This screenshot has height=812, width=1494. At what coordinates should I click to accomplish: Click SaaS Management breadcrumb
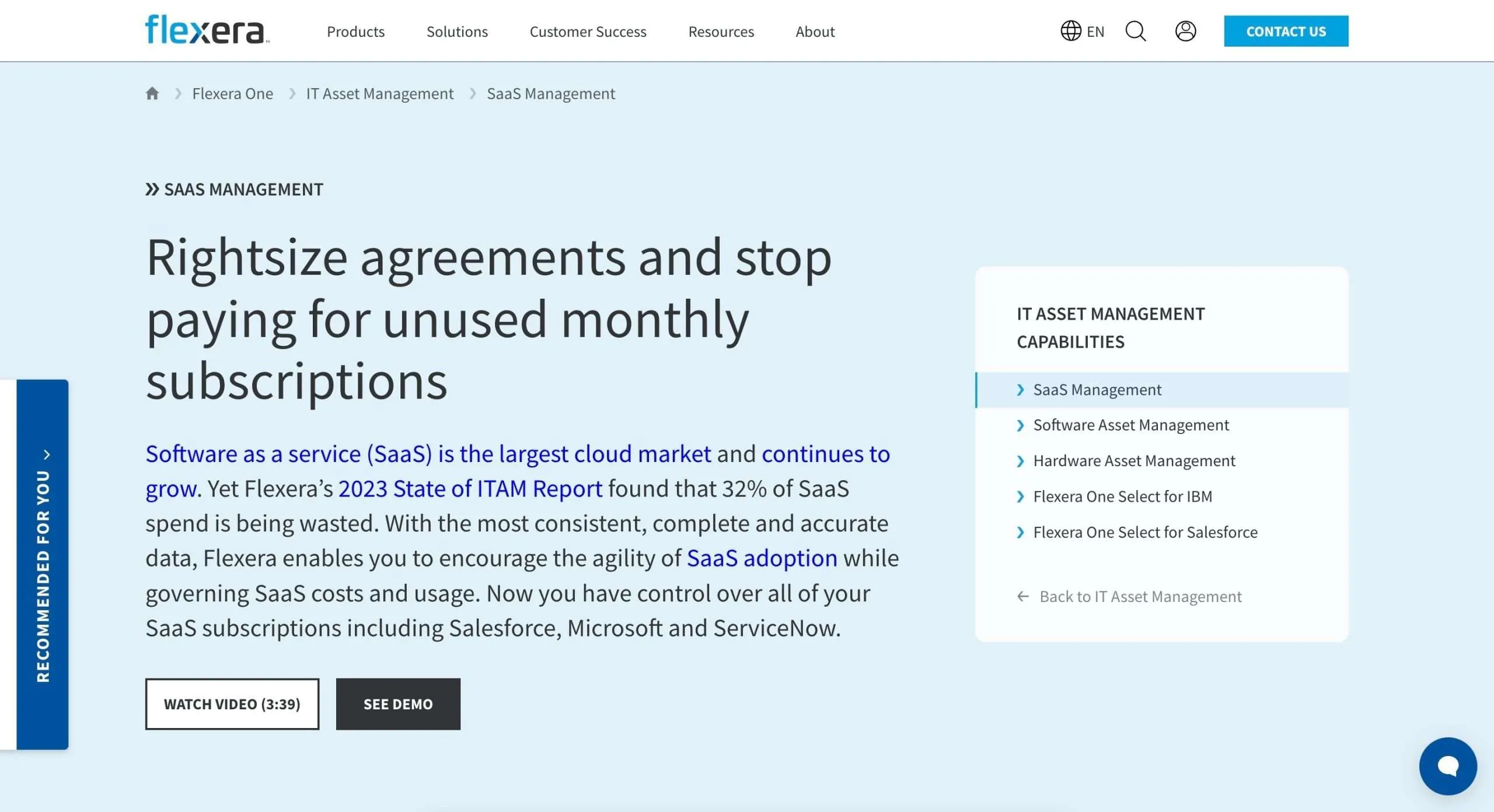click(551, 93)
